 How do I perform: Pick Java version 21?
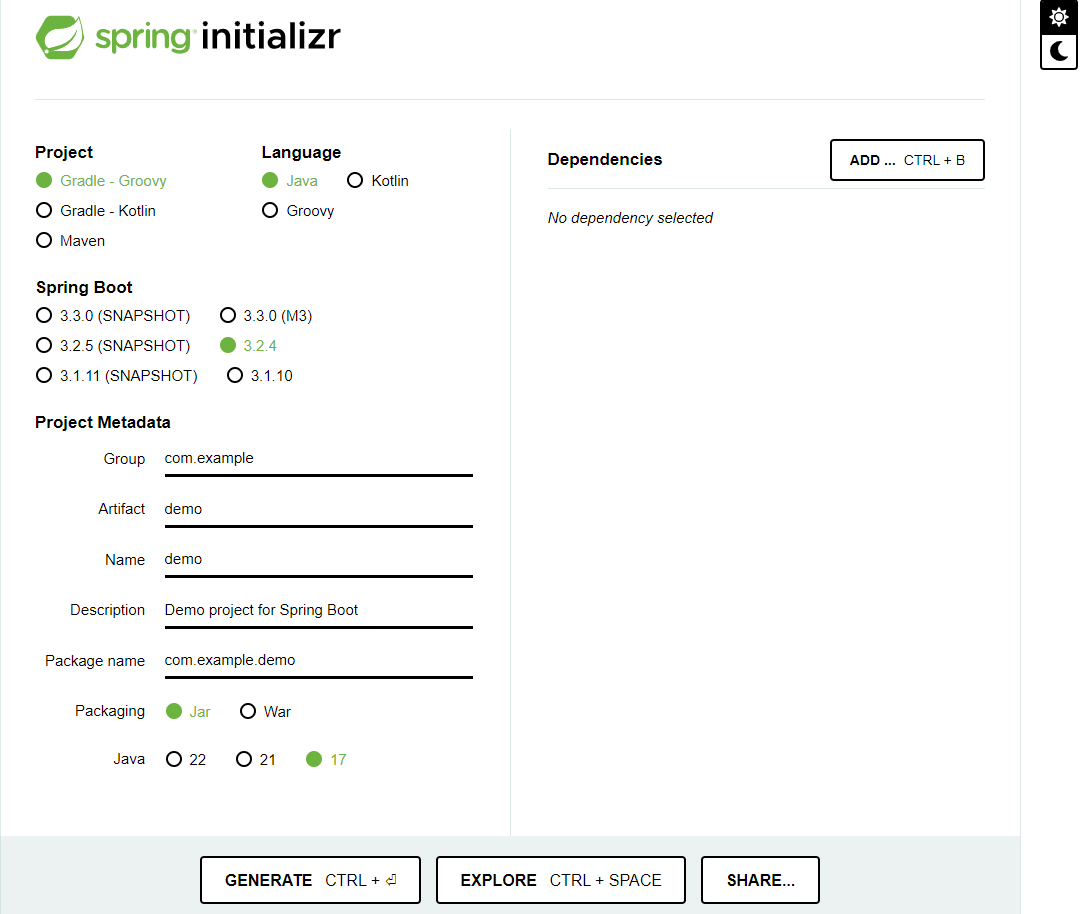point(256,760)
